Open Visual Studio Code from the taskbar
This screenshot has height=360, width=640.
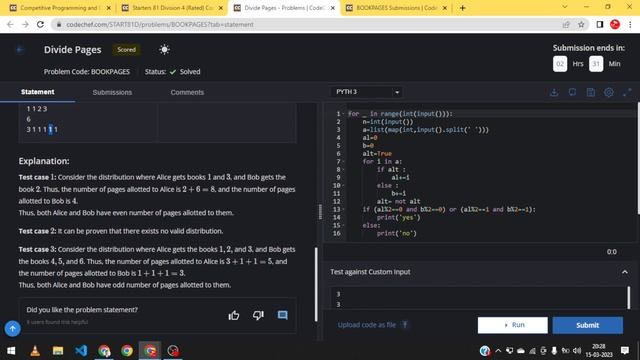click(x=81, y=351)
